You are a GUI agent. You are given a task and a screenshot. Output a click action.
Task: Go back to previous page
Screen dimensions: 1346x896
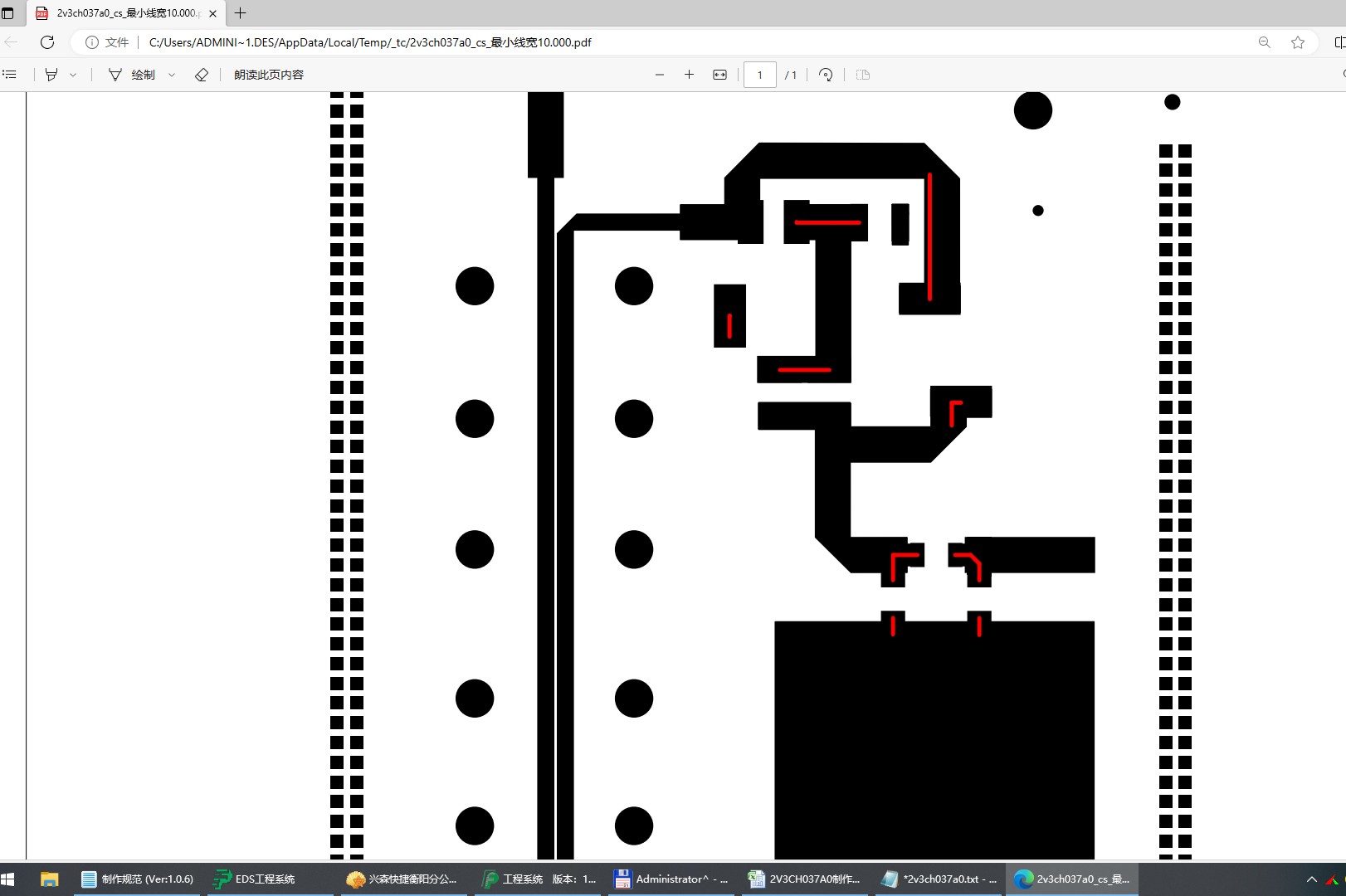tap(12, 42)
